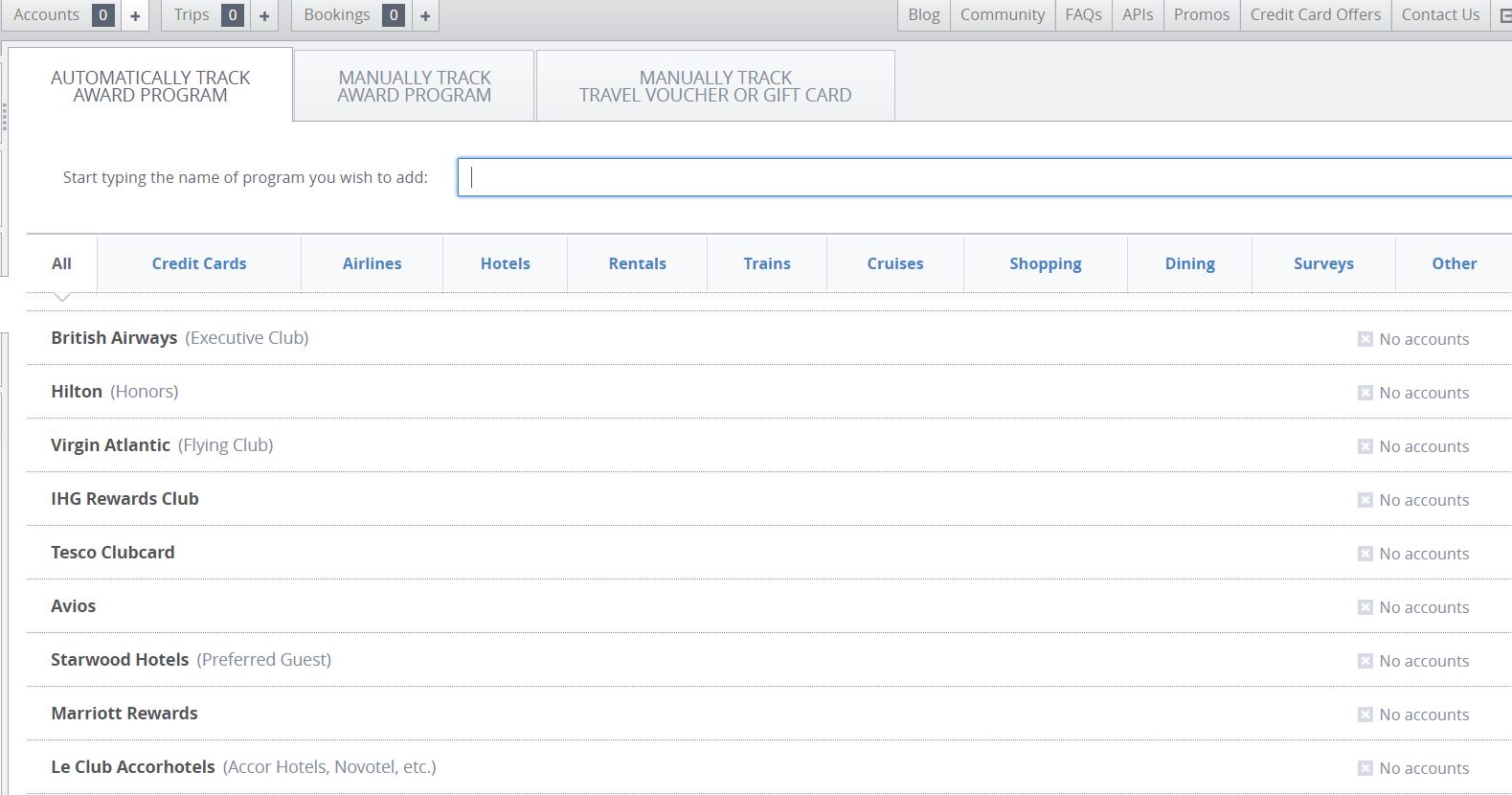Image resolution: width=1512 pixels, height=795 pixels.
Task: Select the Hotels category filter
Action: (x=505, y=263)
